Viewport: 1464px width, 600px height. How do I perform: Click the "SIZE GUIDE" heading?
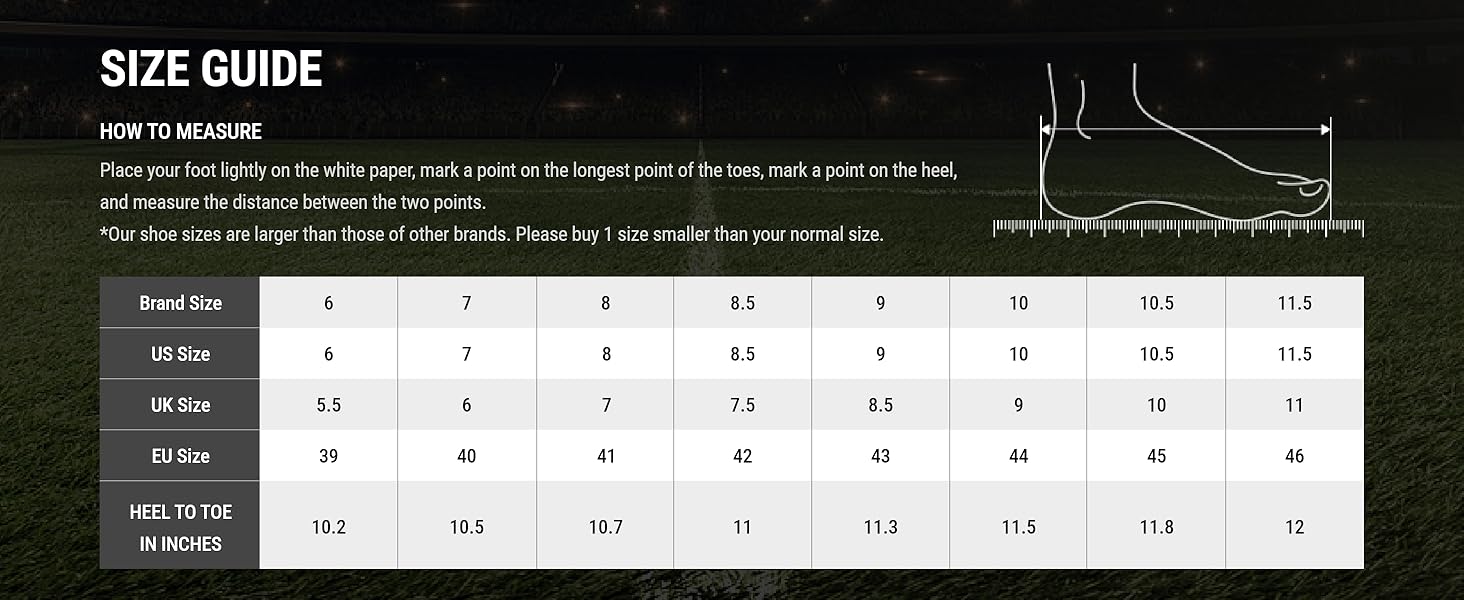(211, 69)
